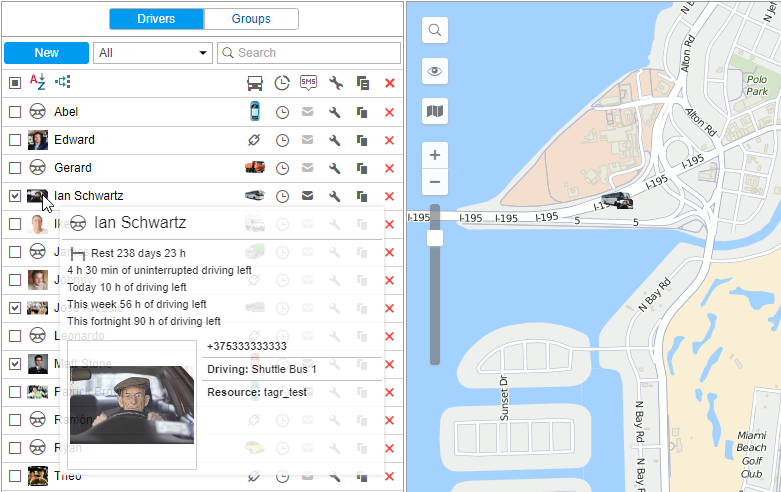Open Abel's wrench properties icon

click(x=335, y=112)
